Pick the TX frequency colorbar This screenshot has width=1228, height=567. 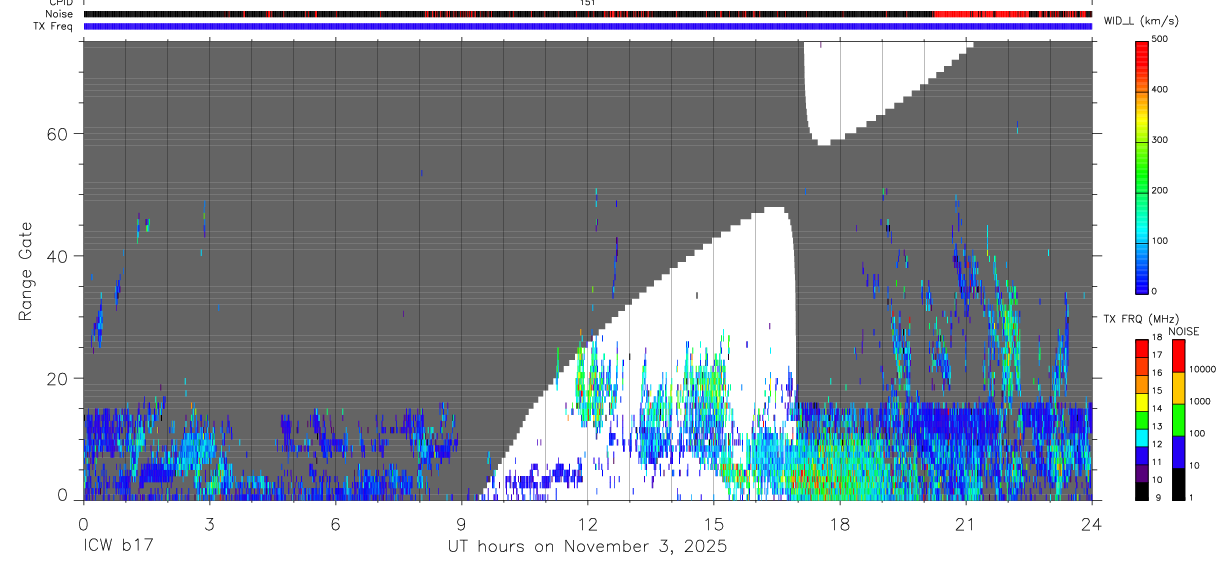tap(1143, 419)
